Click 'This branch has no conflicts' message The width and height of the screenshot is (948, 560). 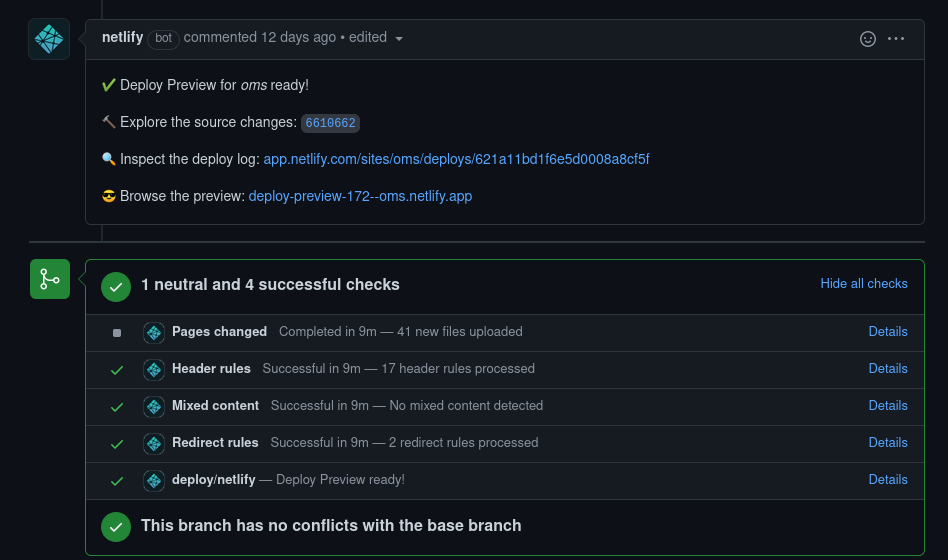click(x=331, y=525)
